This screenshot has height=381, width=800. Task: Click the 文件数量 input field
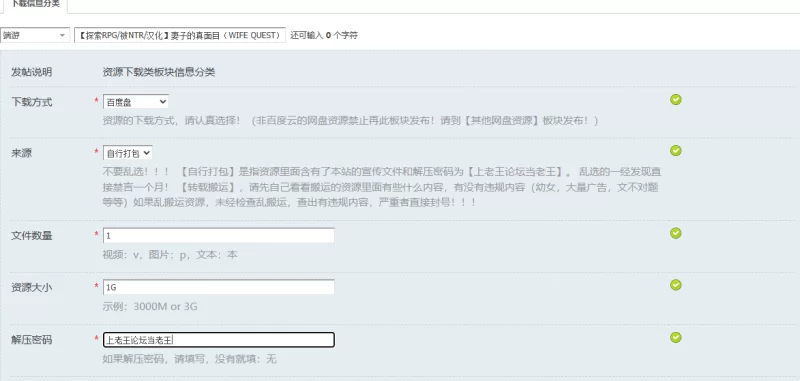tap(218, 236)
